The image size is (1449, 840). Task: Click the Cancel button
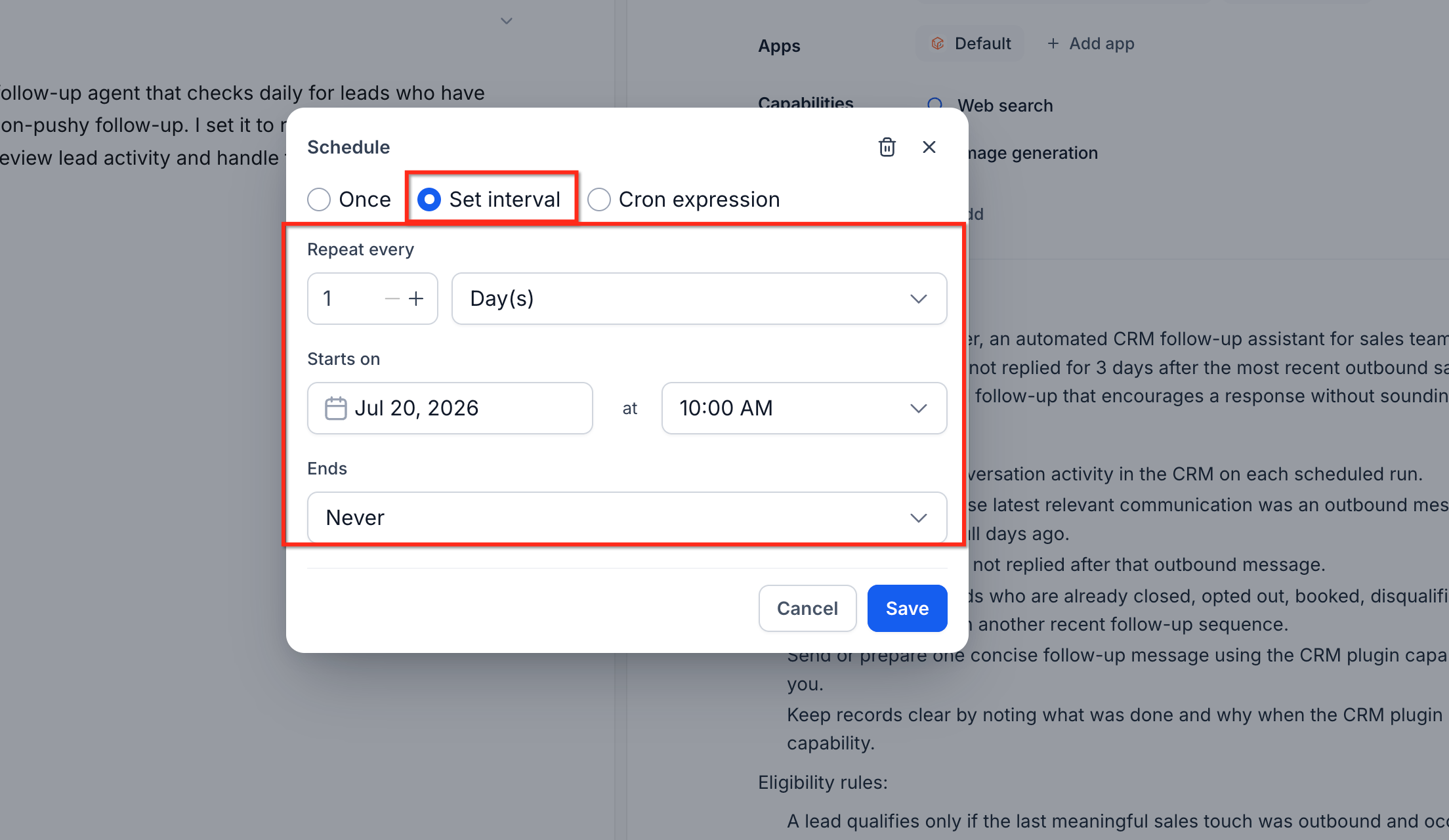[807, 608]
